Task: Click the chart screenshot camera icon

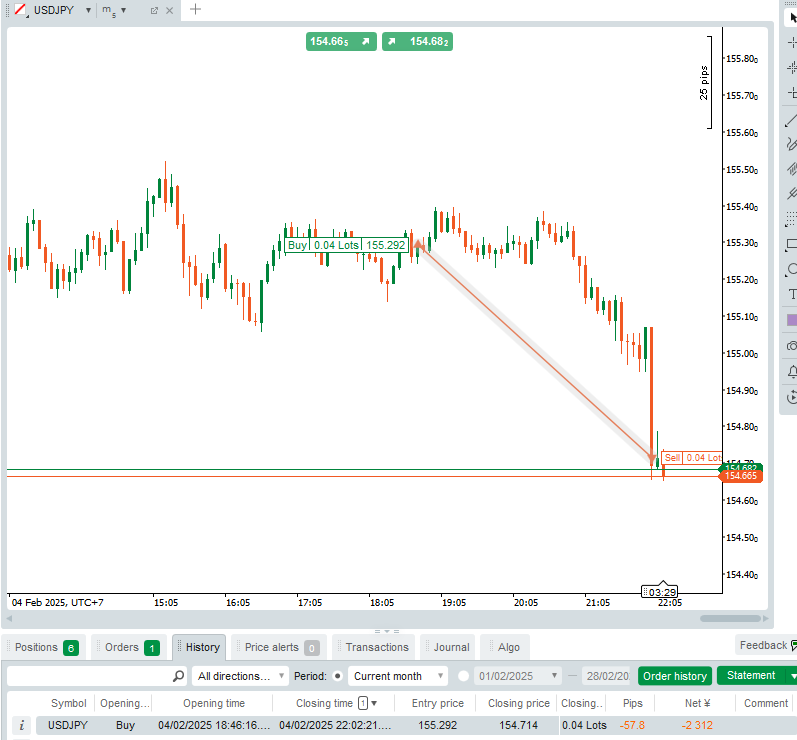Action: click(x=791, y=346)
